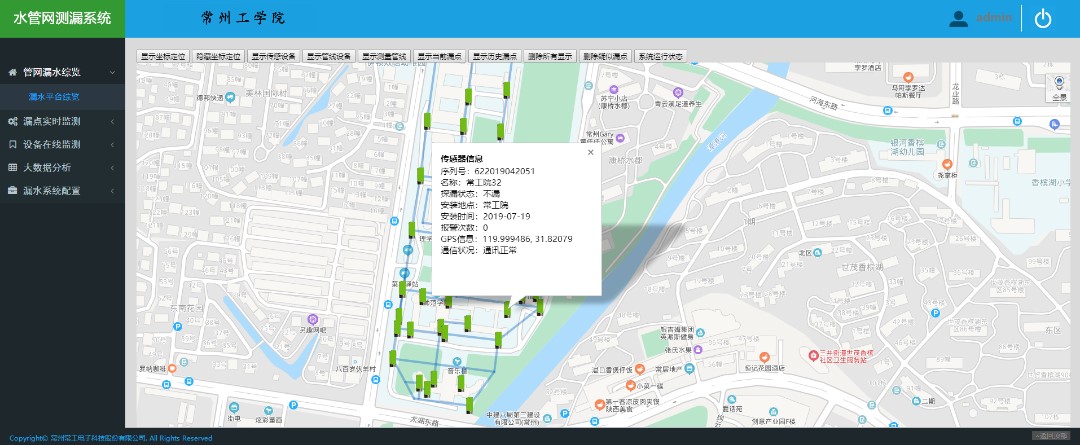The width and height of the screenshot is (1080, 445).
Task: Close the 传感器信息 info popup
Action: (x=590, y=153)
